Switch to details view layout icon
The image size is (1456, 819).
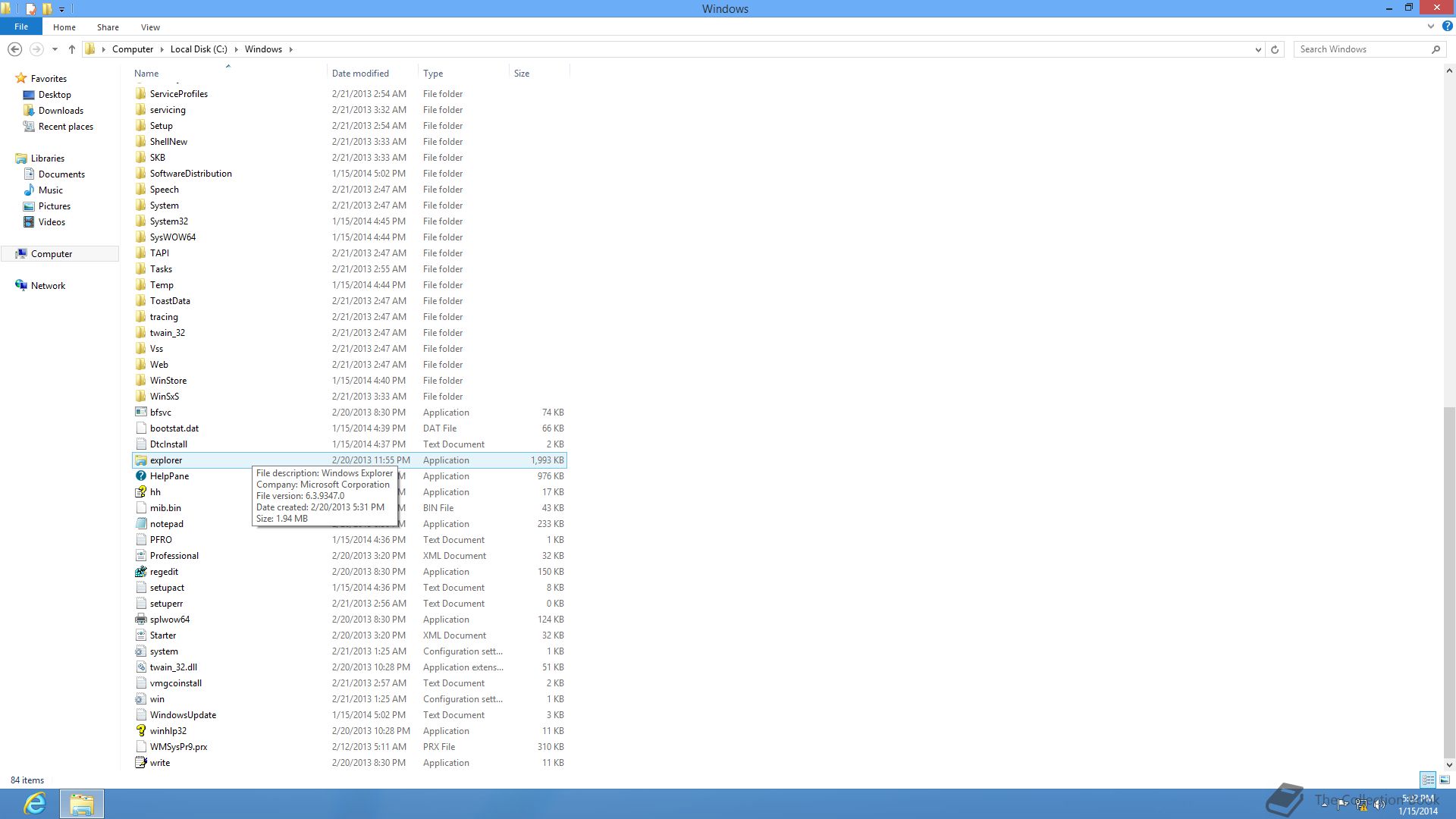(x=1428, y=780)
